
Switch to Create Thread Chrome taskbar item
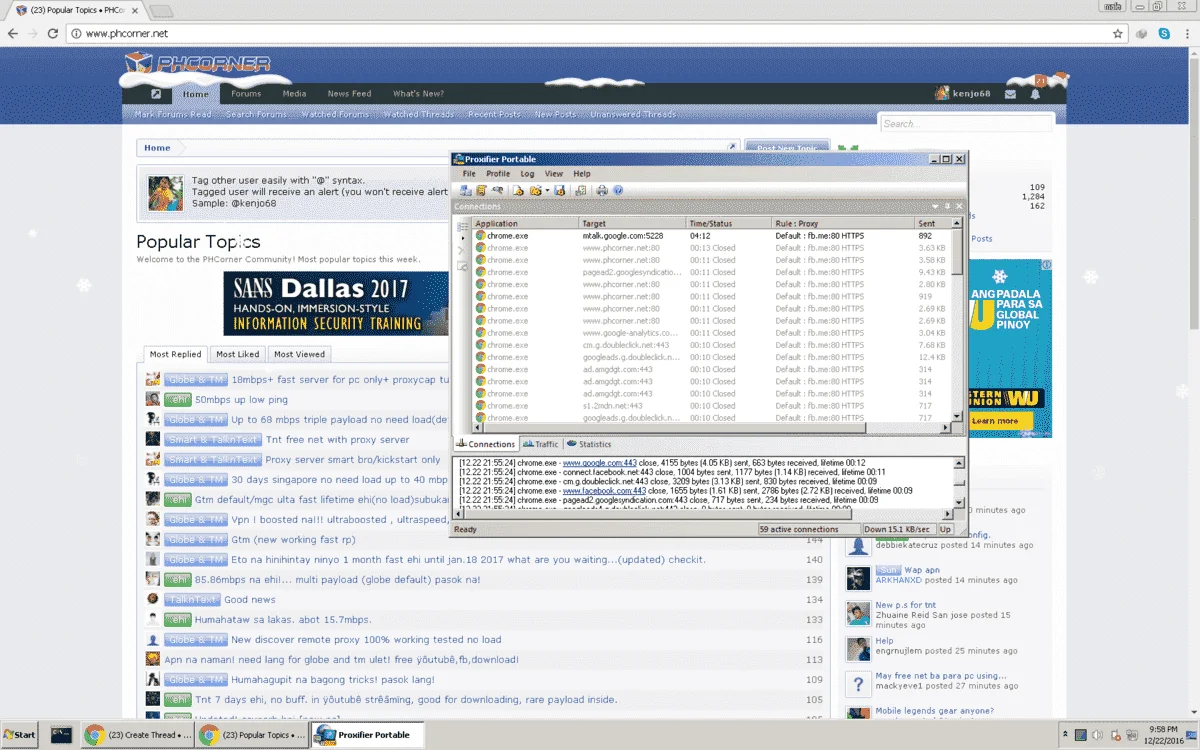pyautogui.click(x=139, y=735)
